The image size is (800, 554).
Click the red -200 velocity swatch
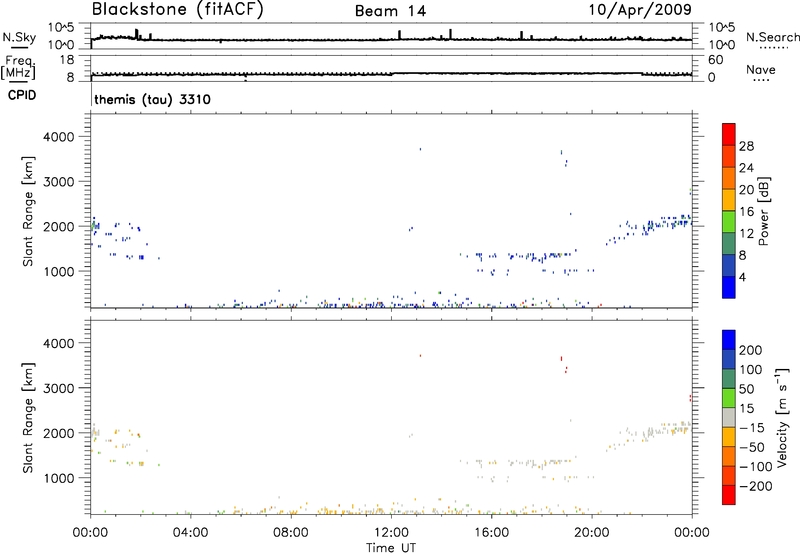[x=729, y=495]
